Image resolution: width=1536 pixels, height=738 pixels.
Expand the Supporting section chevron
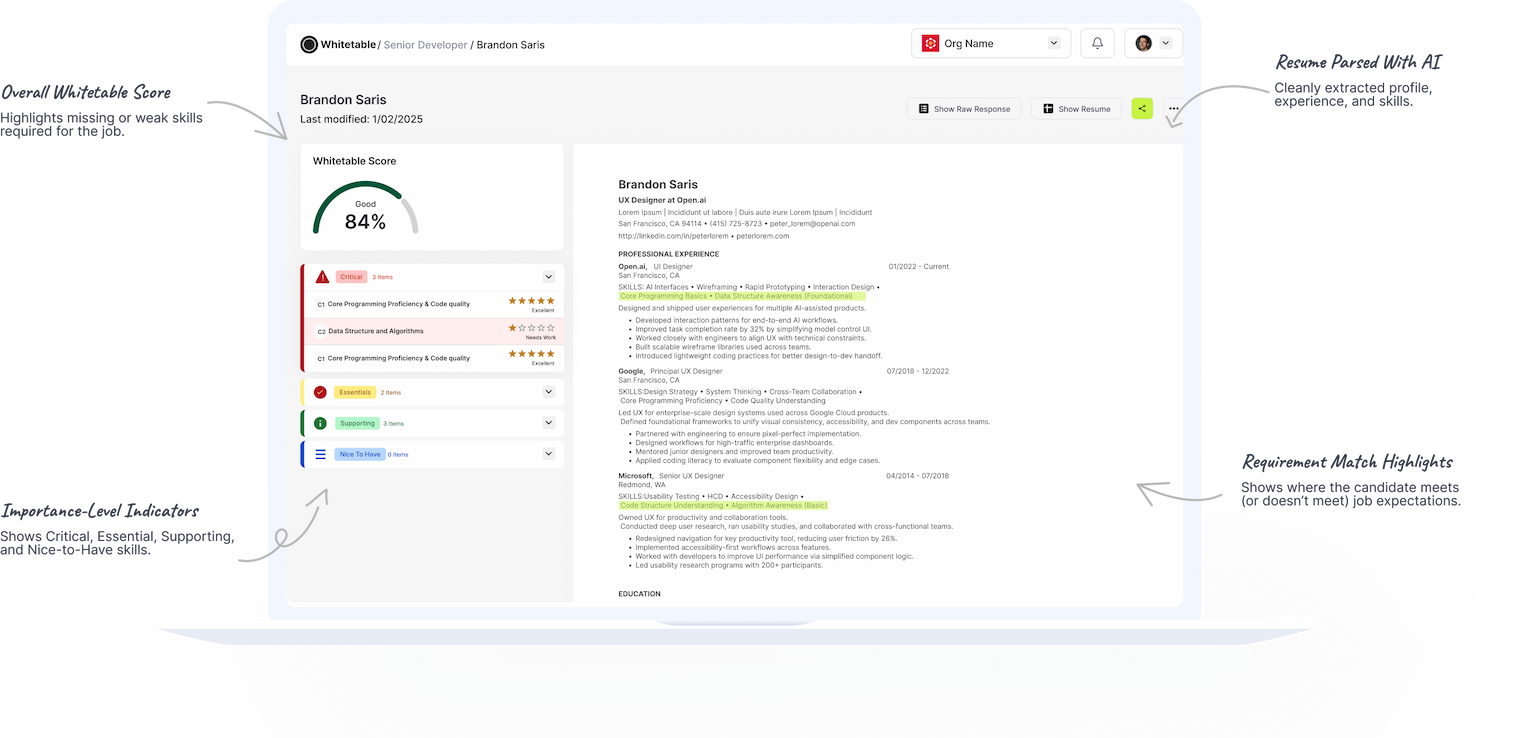tap(548, 423)
